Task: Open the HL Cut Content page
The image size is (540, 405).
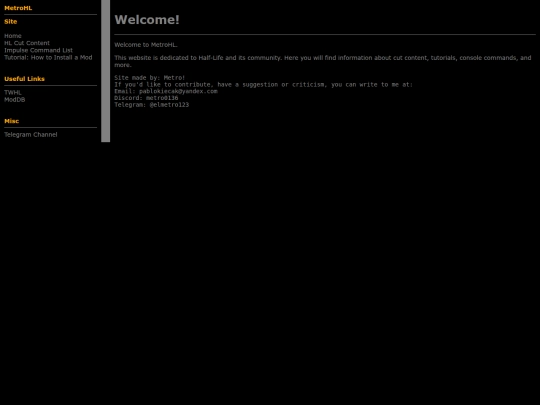Action: pyautogui.click(x=27, y=43)
